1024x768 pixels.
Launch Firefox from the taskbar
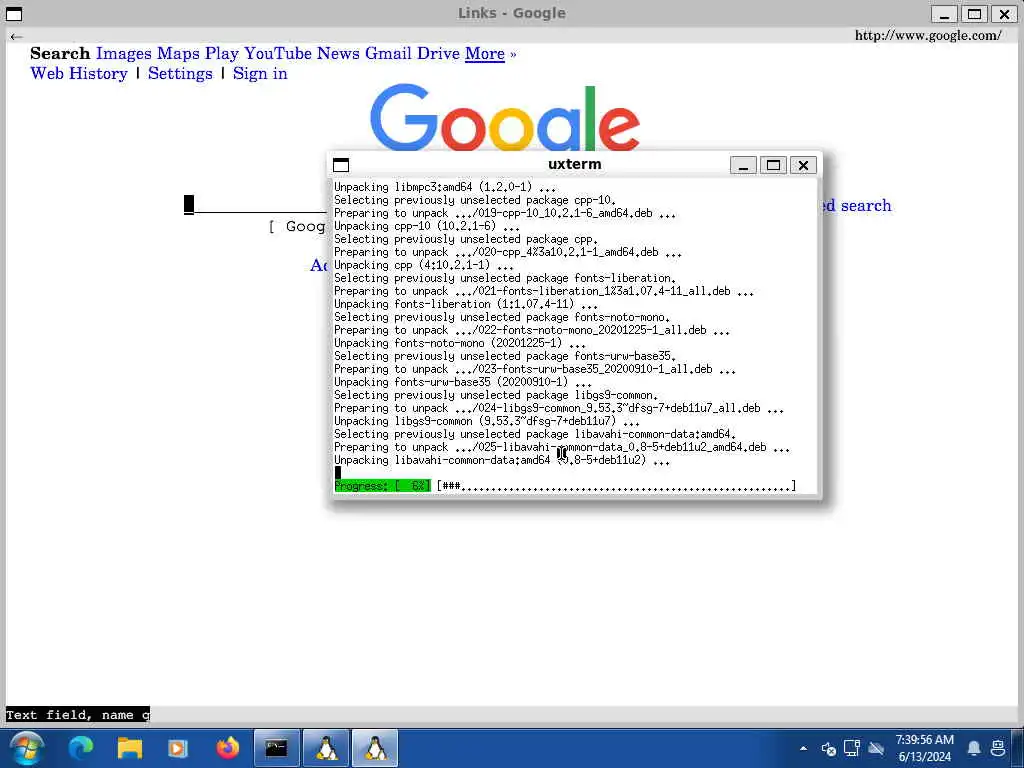pos(227,748)
